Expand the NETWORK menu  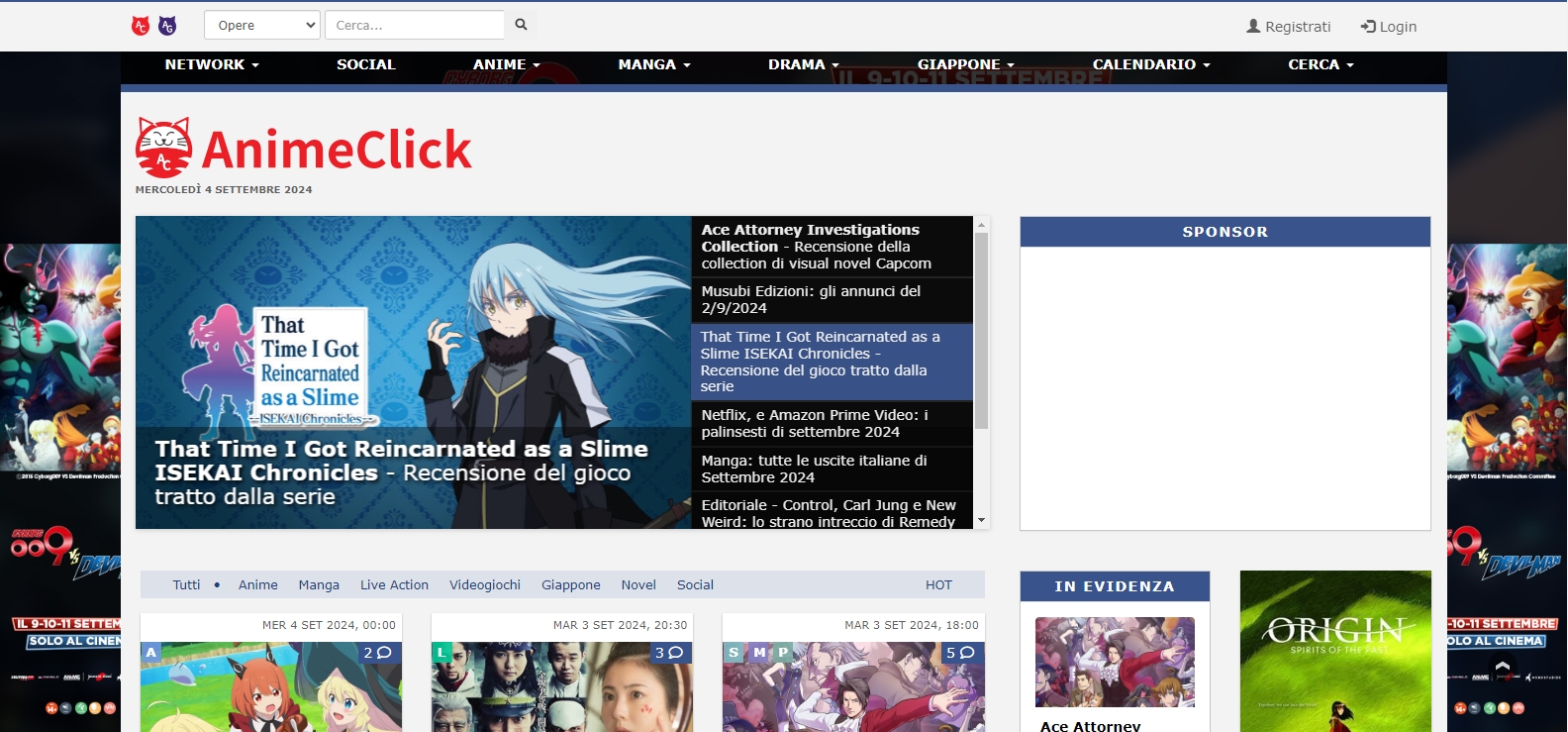click(x=212, y=64)
